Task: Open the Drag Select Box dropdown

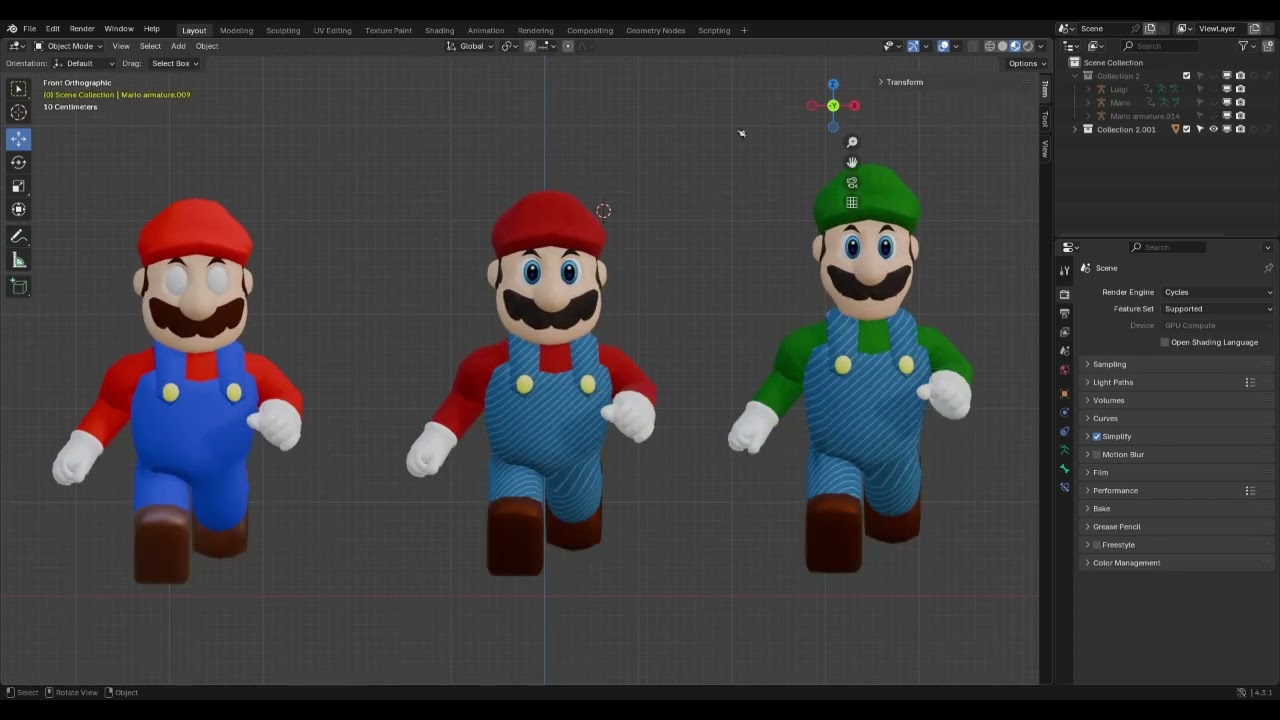Action: [174, 63]
